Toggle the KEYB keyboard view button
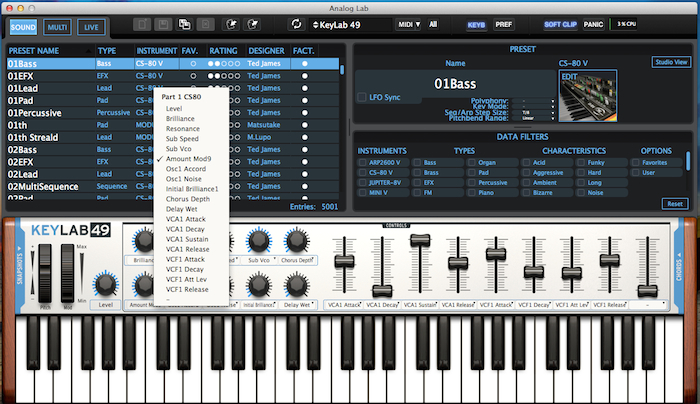Screen dimensions: 700x404 (476, 25)
